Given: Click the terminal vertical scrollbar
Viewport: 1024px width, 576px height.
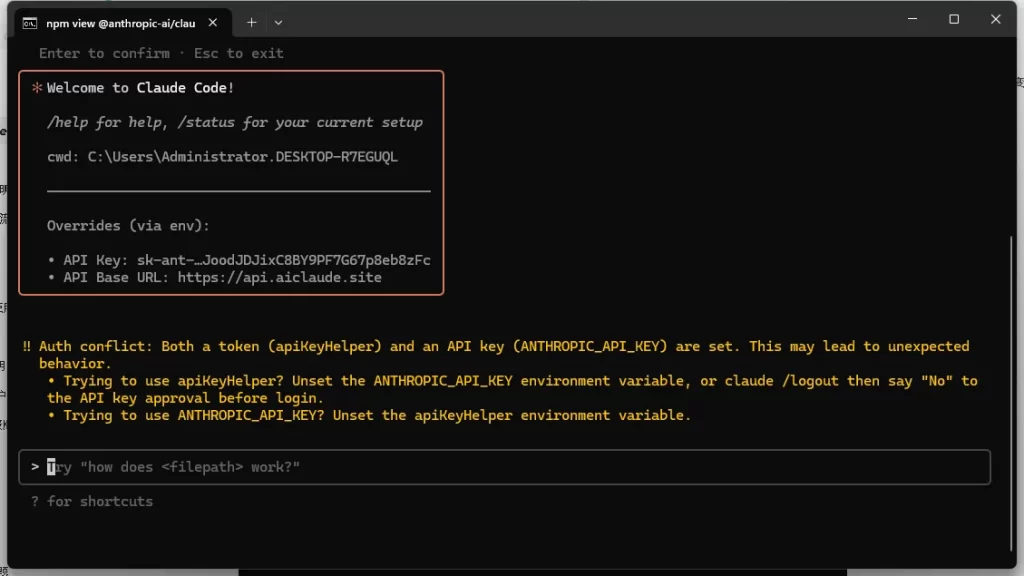Looking at the screenshot, I should (1011, 392).
